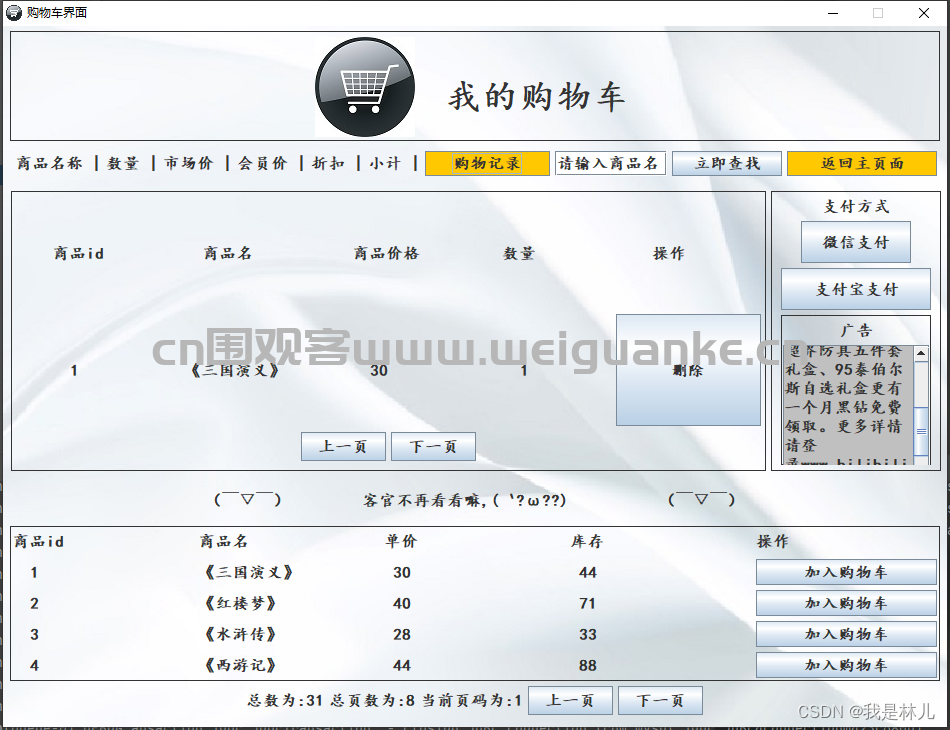
Task: Choose 支付宝支付 payment button
Action: pyautogui.click(x=855, y=289)
